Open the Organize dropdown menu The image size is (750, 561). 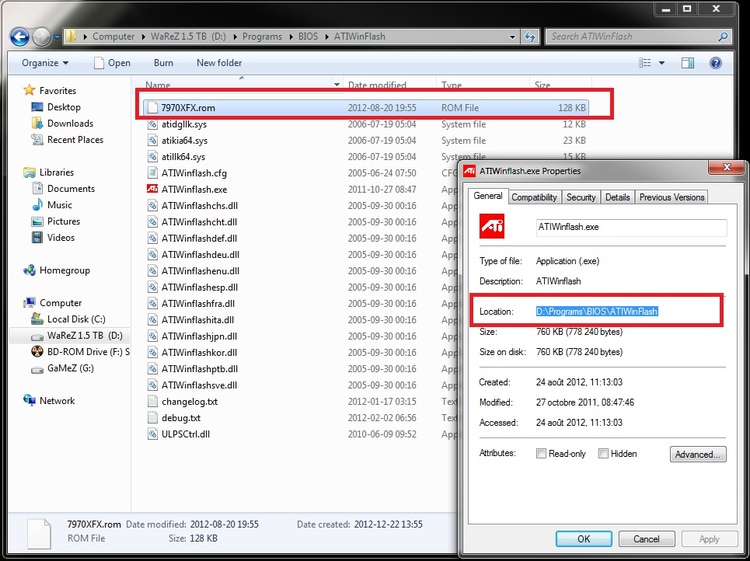[44, 62]
